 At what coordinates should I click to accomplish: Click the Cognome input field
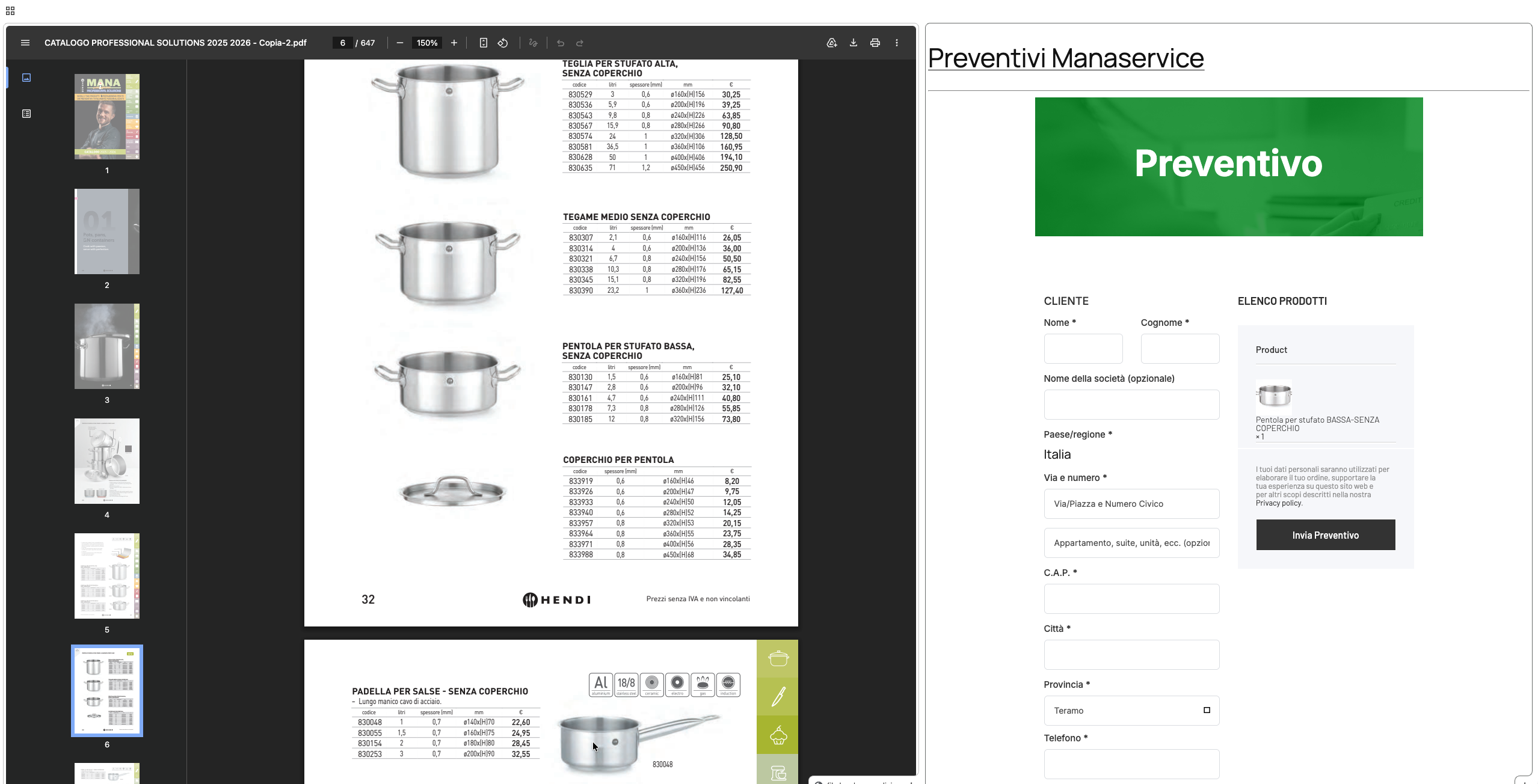[1180, 349]
